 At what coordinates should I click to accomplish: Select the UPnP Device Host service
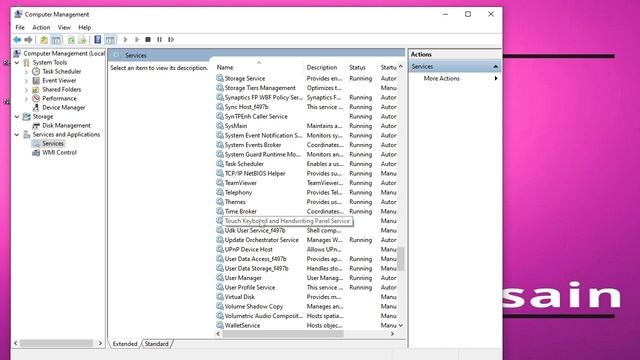[306, 249]
